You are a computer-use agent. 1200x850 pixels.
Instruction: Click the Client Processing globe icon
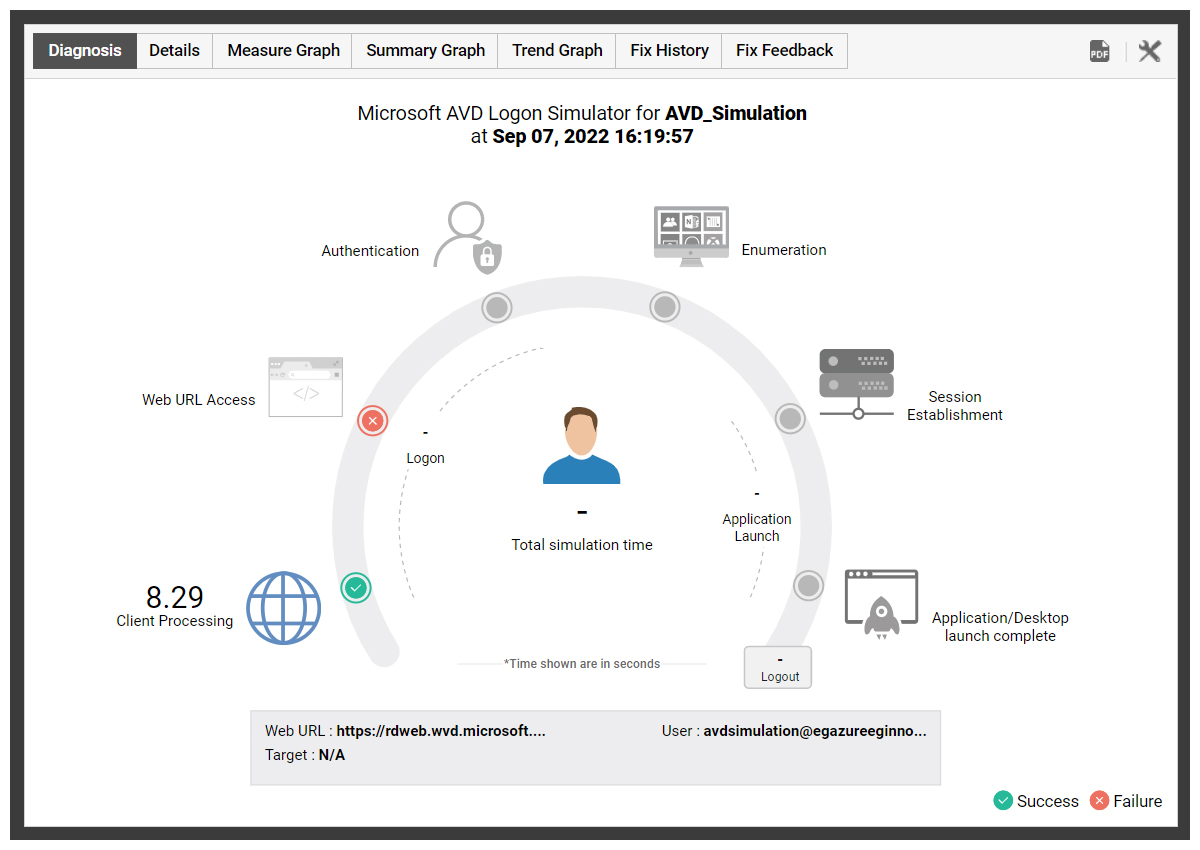point(284,608)
